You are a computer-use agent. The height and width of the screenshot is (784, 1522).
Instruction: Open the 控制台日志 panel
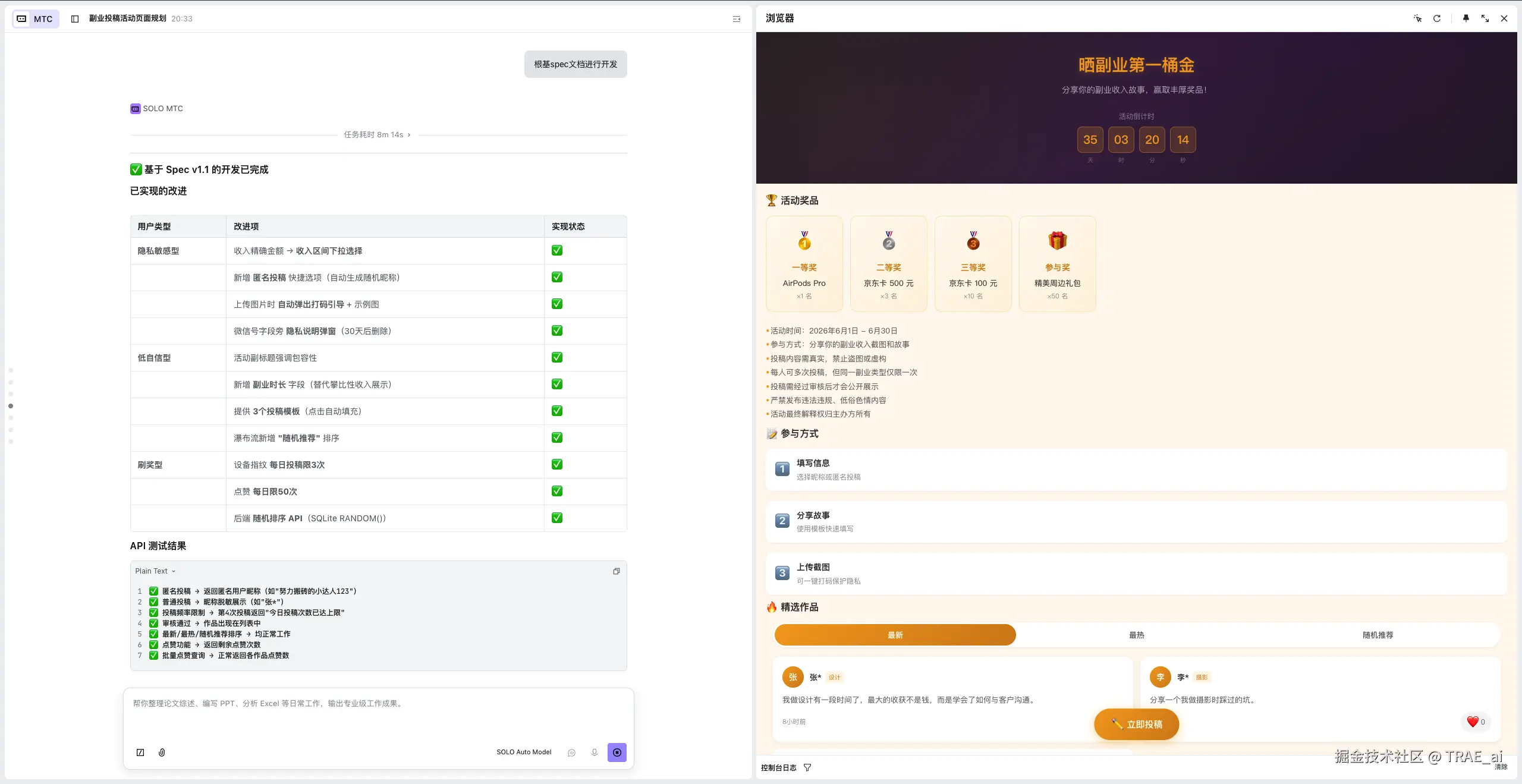tap(779, 768)
